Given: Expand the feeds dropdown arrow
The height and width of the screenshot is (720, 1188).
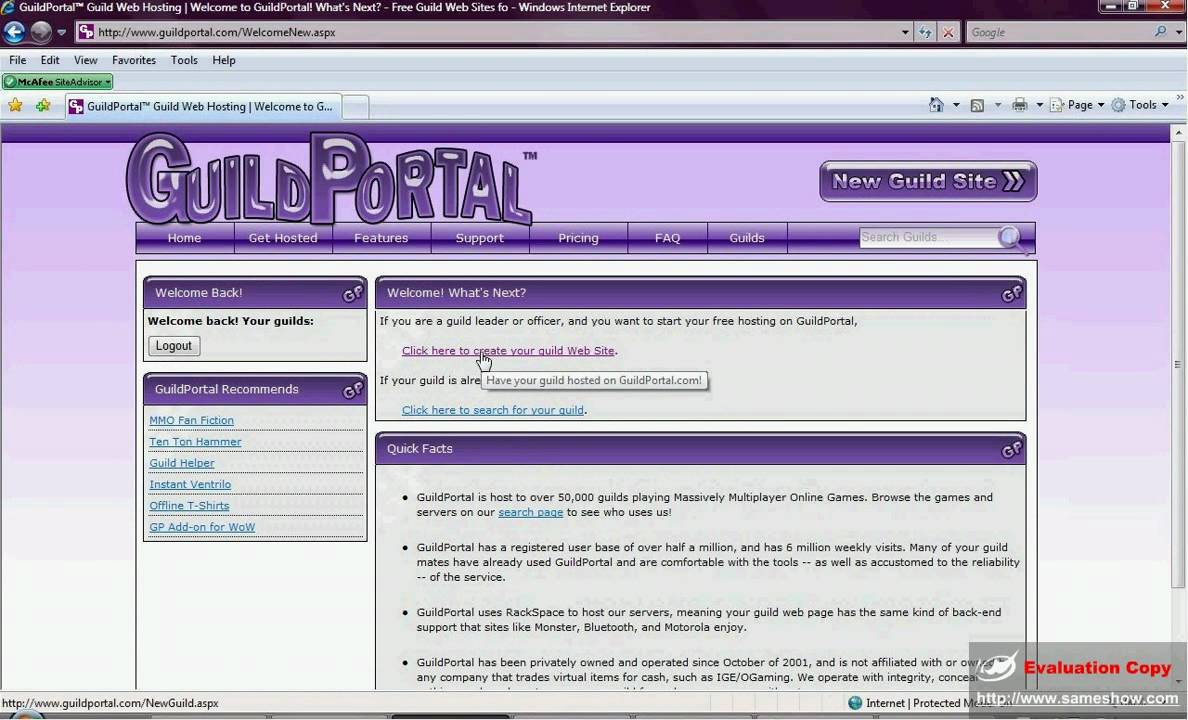Looking at the screenshot, I should (x=997, y=105).
